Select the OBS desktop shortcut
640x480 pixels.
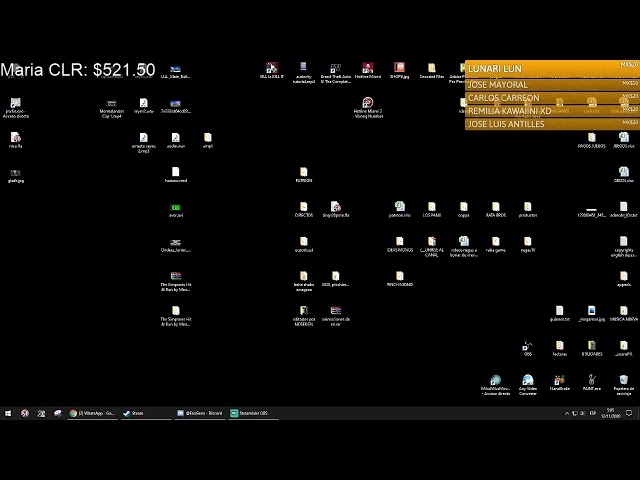coord(528,349)
